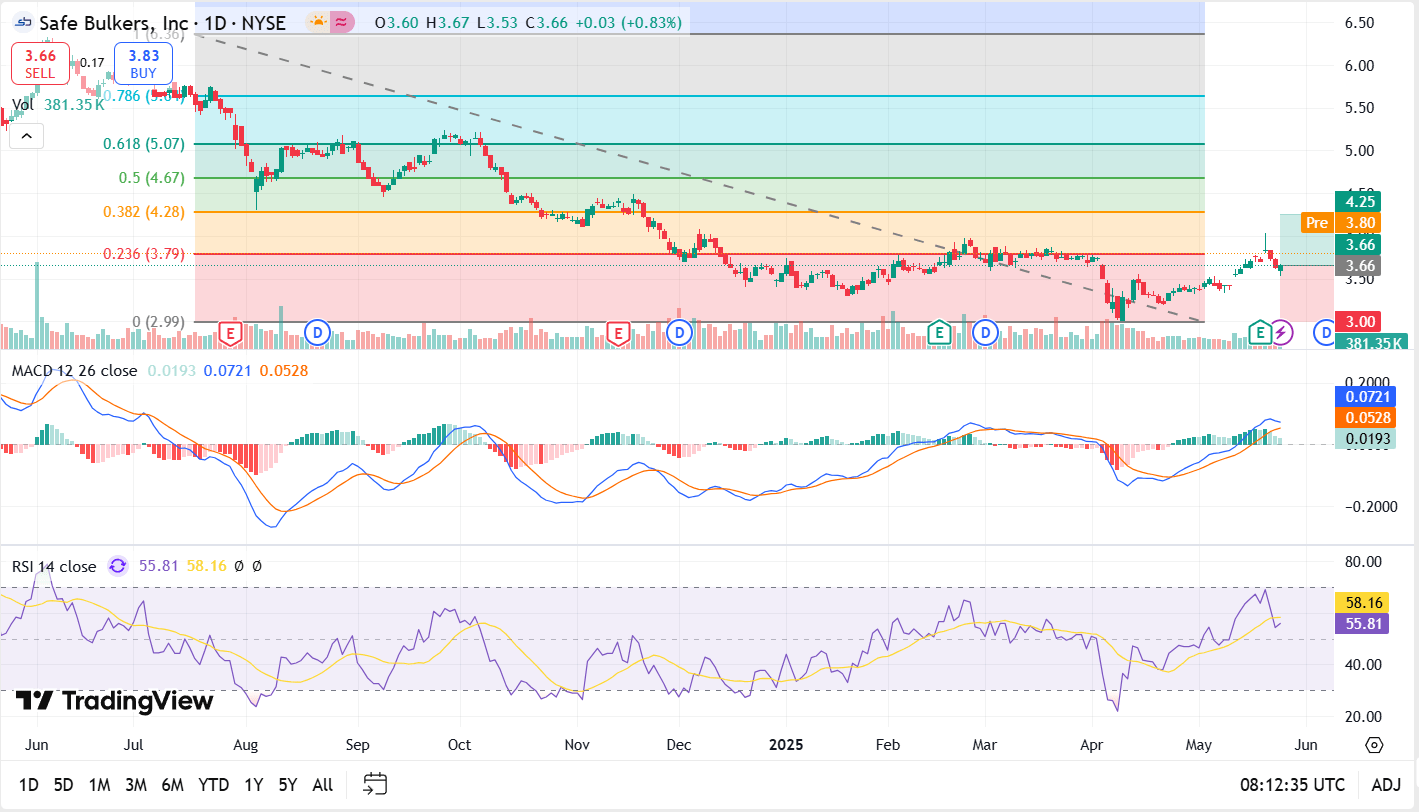Open the Go to date calendar picker
The image size is (1419, 812).
[x=374, y=785]
